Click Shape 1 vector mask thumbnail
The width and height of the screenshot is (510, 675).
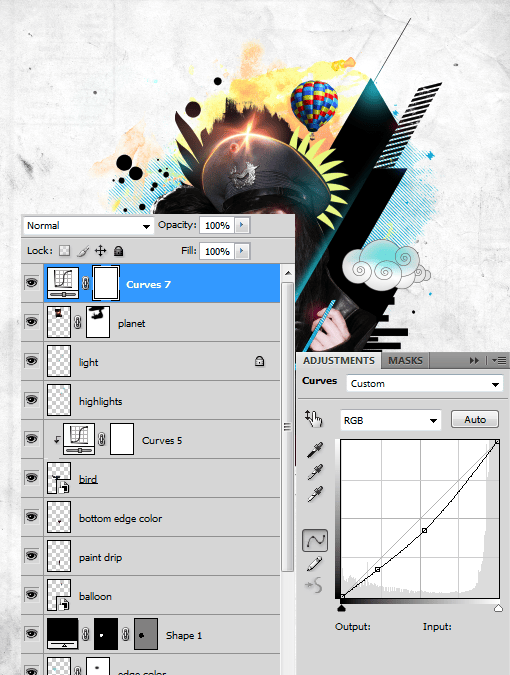coord(146,634)
